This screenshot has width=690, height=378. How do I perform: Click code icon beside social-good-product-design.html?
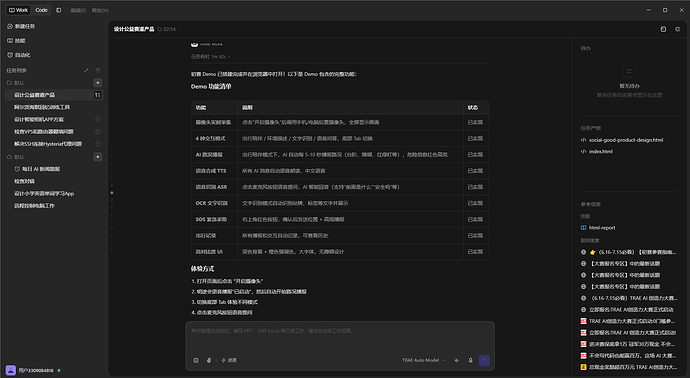584,140
